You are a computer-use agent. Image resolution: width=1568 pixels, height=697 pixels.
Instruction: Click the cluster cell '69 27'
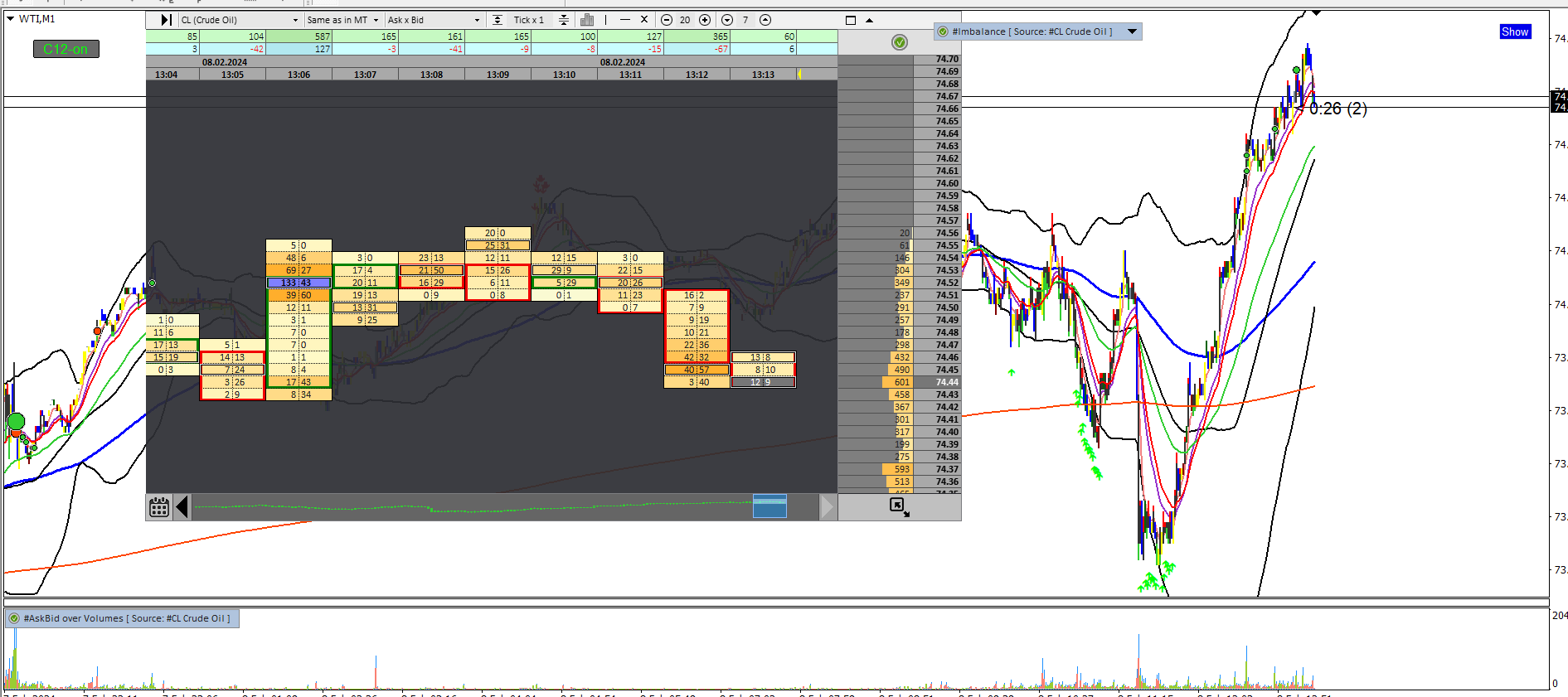[x=299, y=270]
